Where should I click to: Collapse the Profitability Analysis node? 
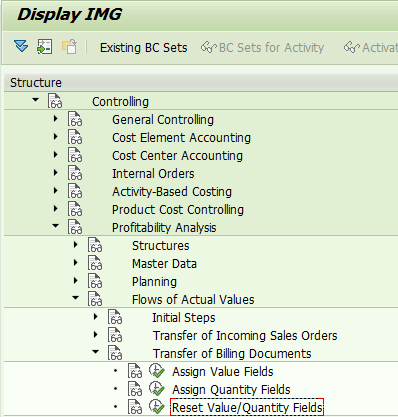56,226
